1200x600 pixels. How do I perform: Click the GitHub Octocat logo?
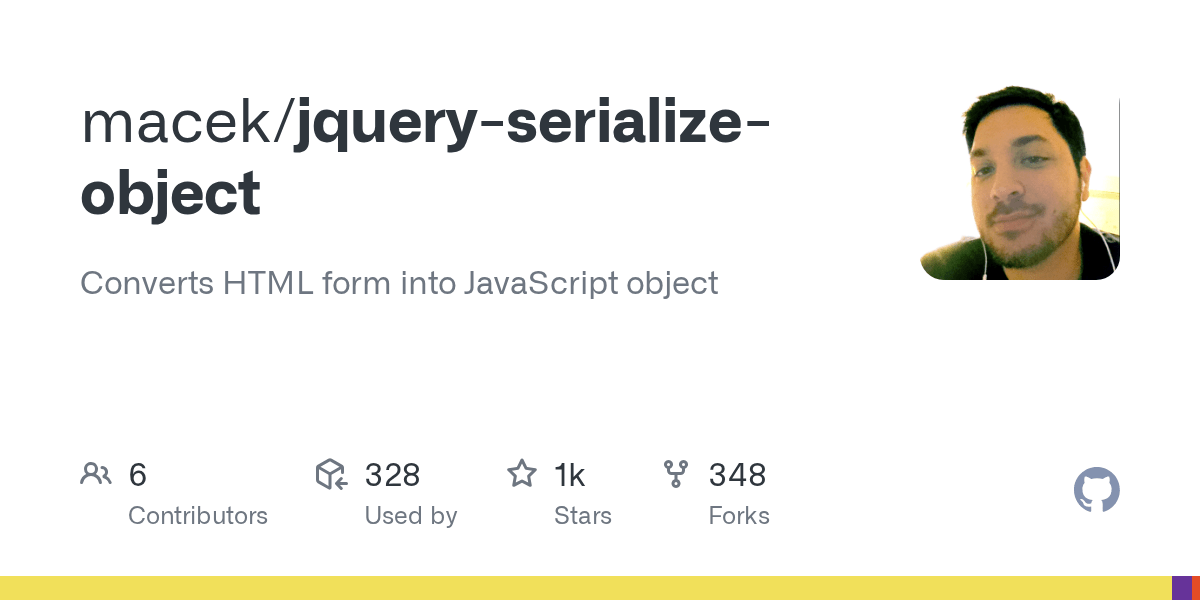(x=1096, y=491)
